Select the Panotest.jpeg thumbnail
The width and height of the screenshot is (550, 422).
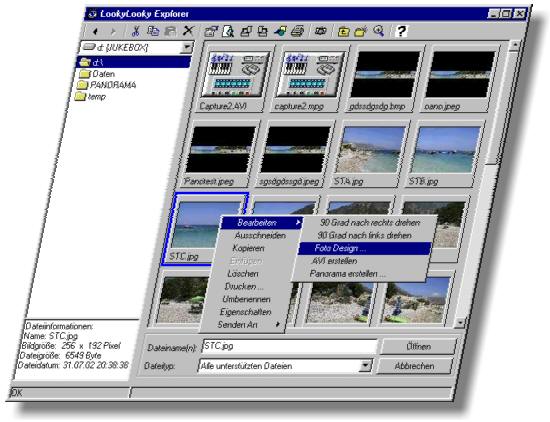(x=219, y=155)
